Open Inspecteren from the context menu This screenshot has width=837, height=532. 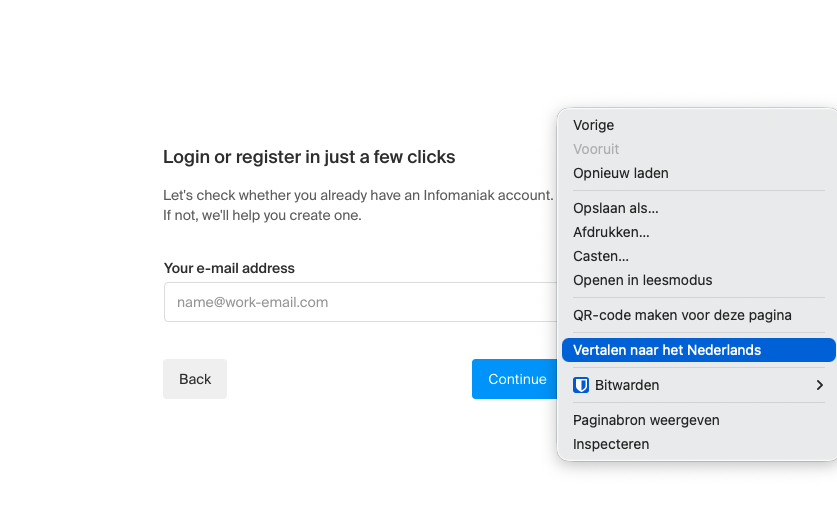[x=611, y=444]
